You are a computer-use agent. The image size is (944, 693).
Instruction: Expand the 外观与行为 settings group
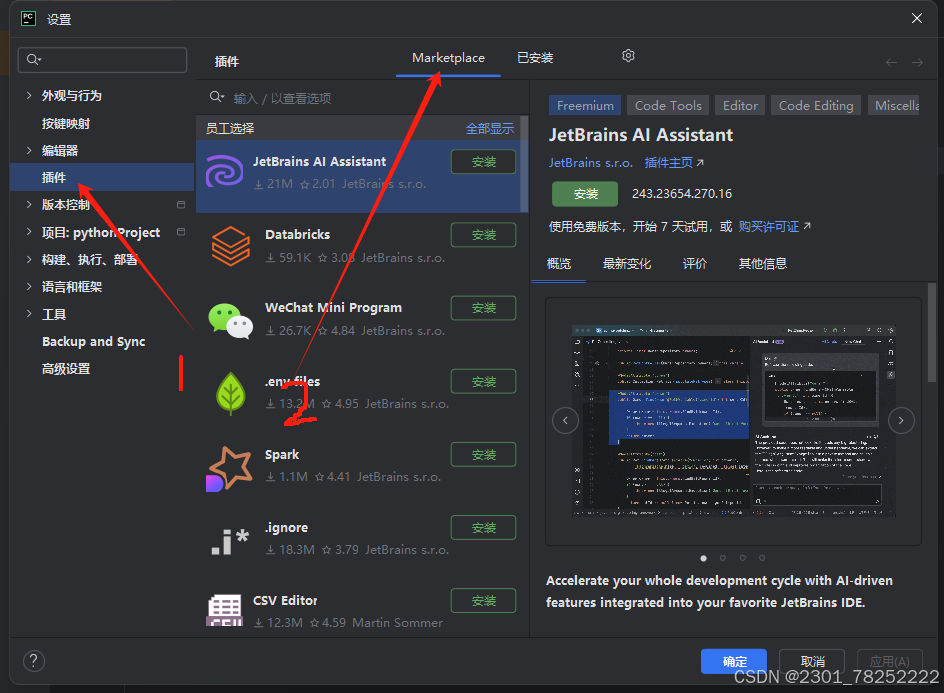tap(29, 95)
